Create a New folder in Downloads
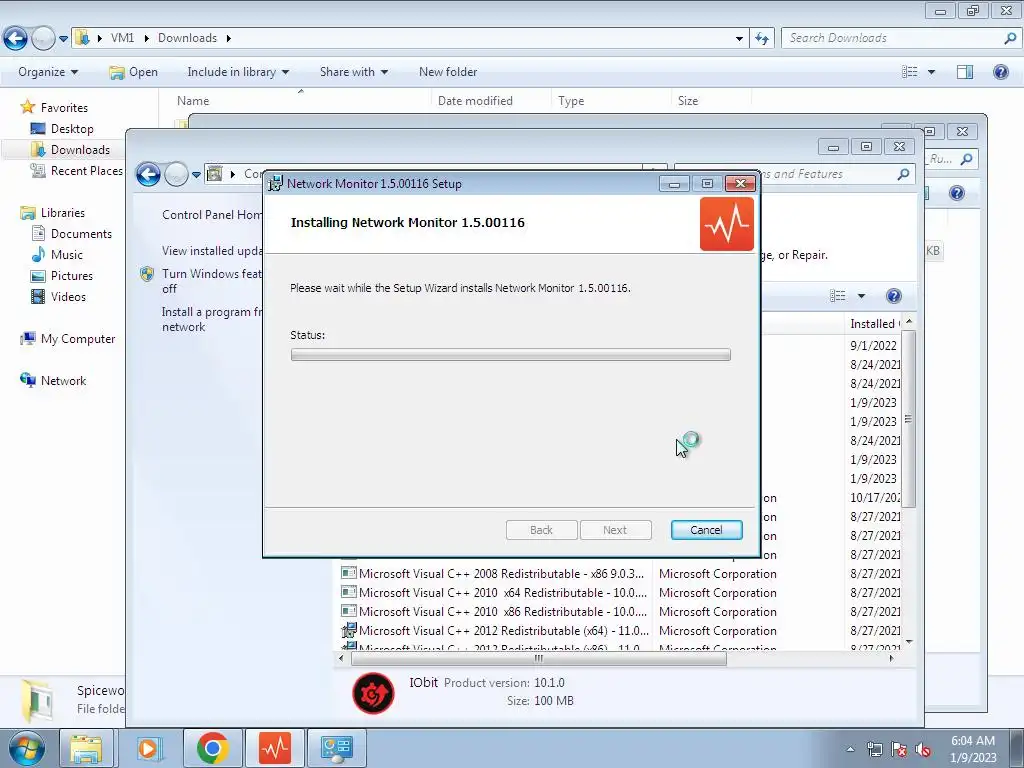The image size is (1024, 768). pyautogui.click(x=448, y=72)
